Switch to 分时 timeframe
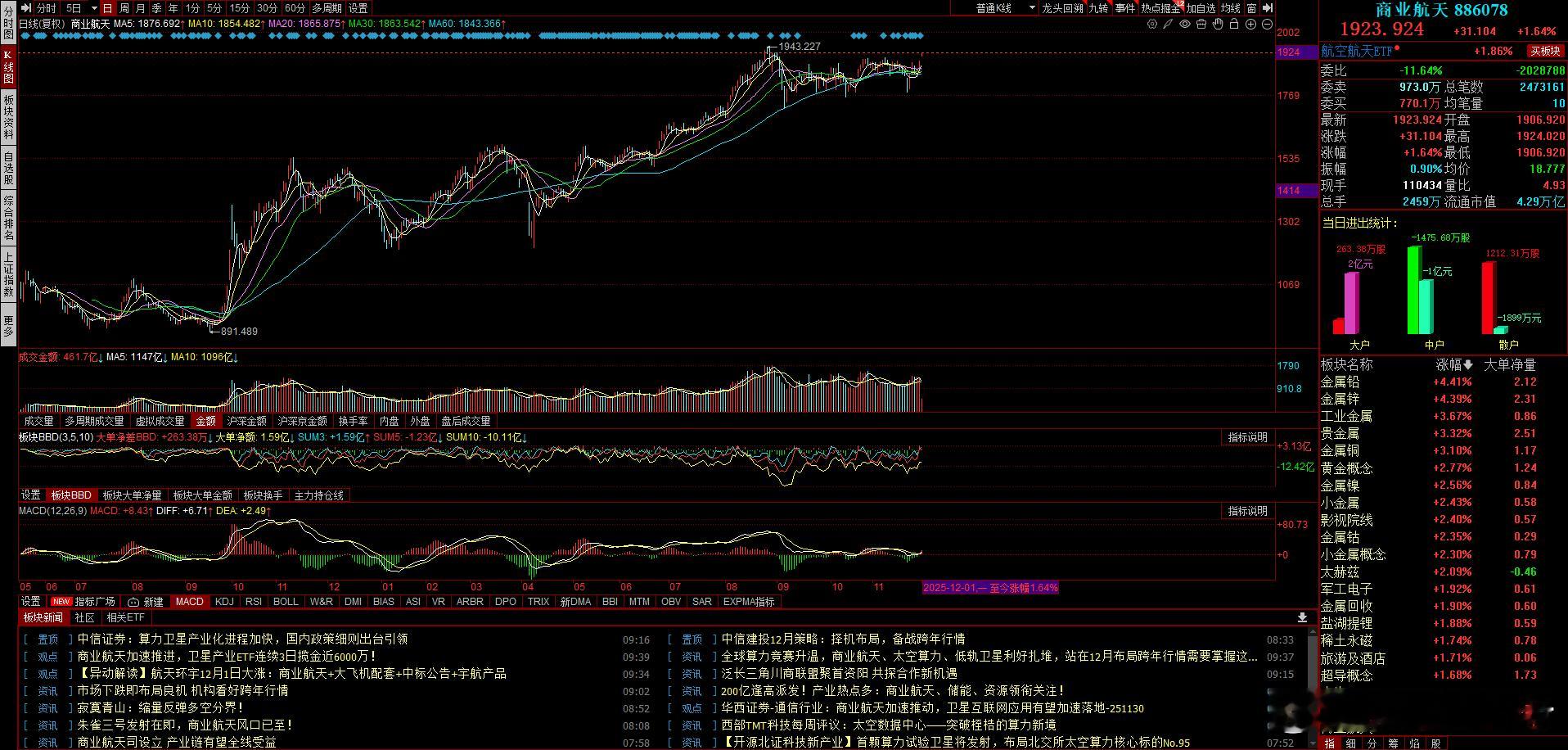The width and height of the screenshot is (1568, 750). click(46, 8)
